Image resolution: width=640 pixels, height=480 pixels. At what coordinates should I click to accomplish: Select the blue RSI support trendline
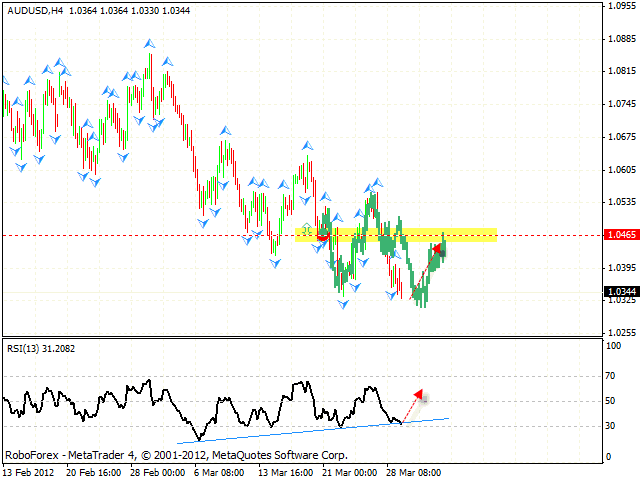pos(300,430)
